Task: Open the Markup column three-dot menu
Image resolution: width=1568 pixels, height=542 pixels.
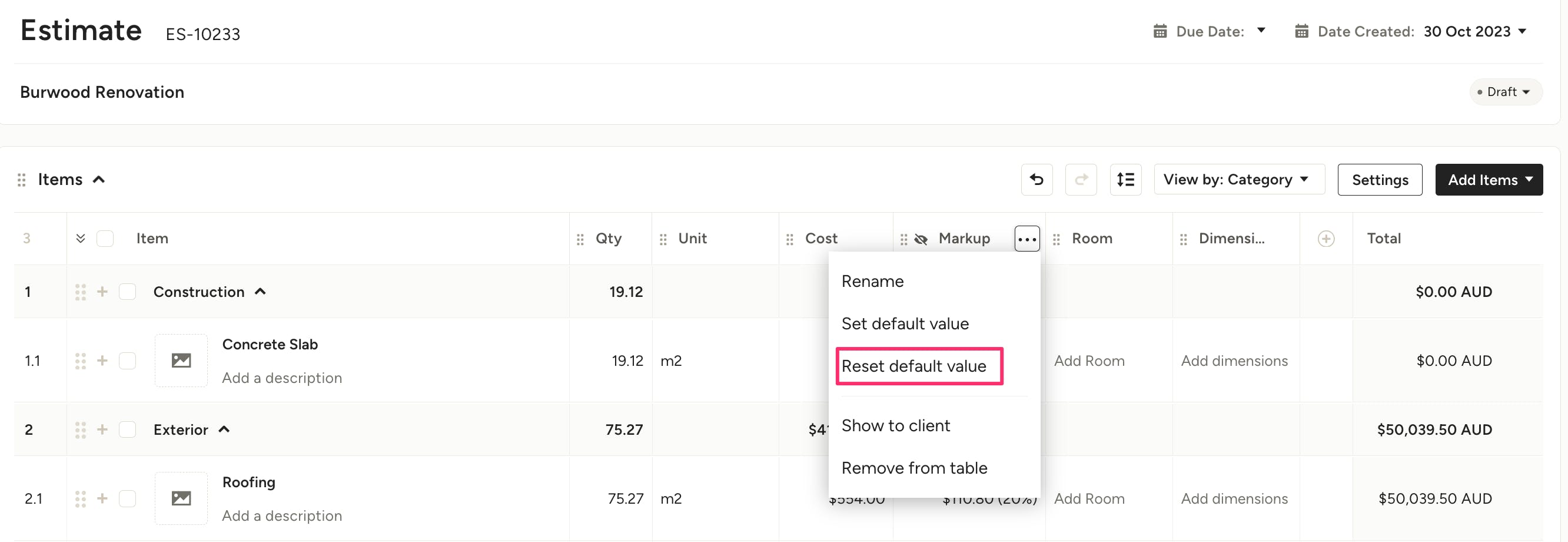Action: coord(1026,239)
